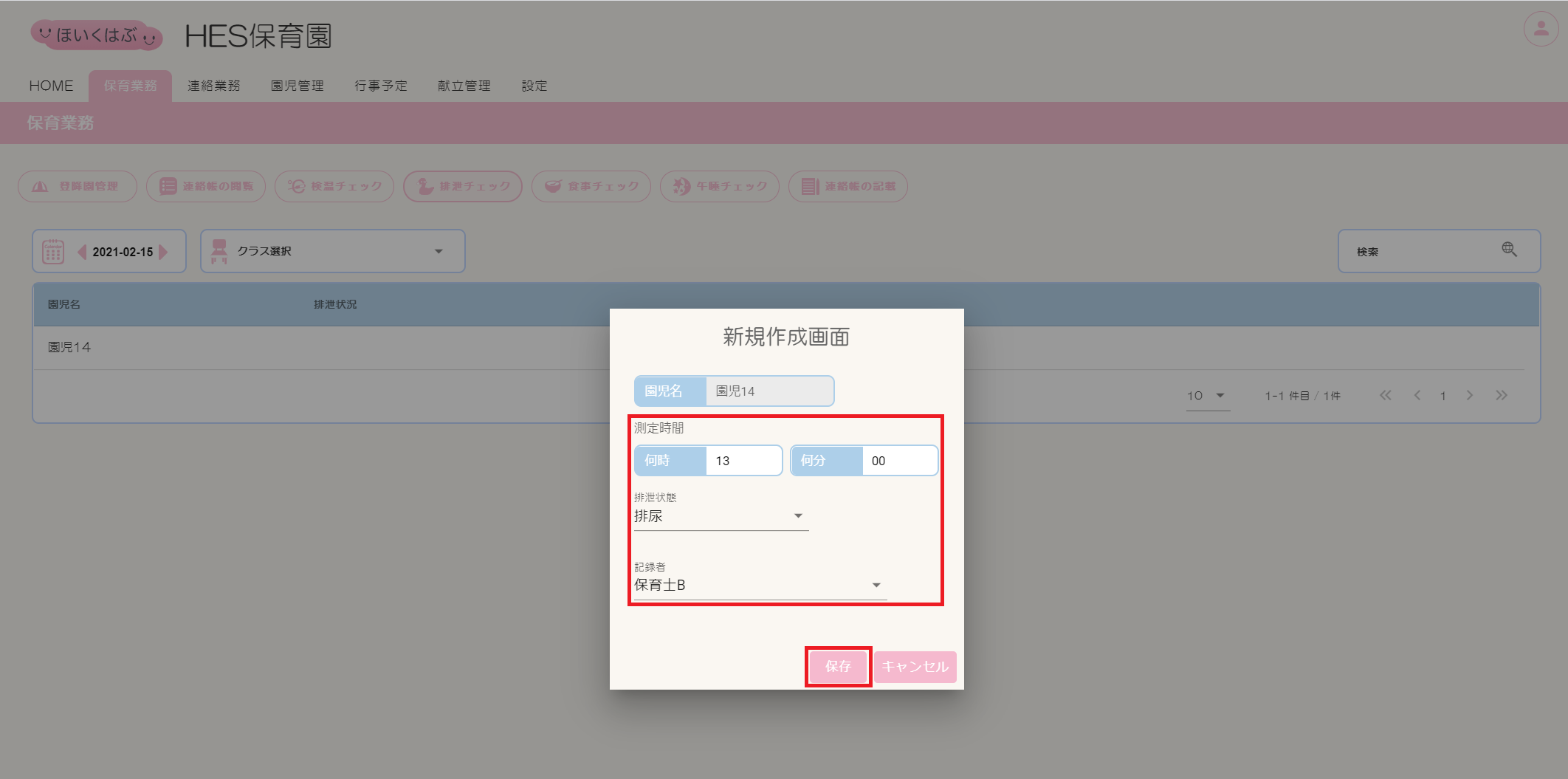1568x779 pixels.
Task: Save the new record with 保存
Action: [838, 667]
